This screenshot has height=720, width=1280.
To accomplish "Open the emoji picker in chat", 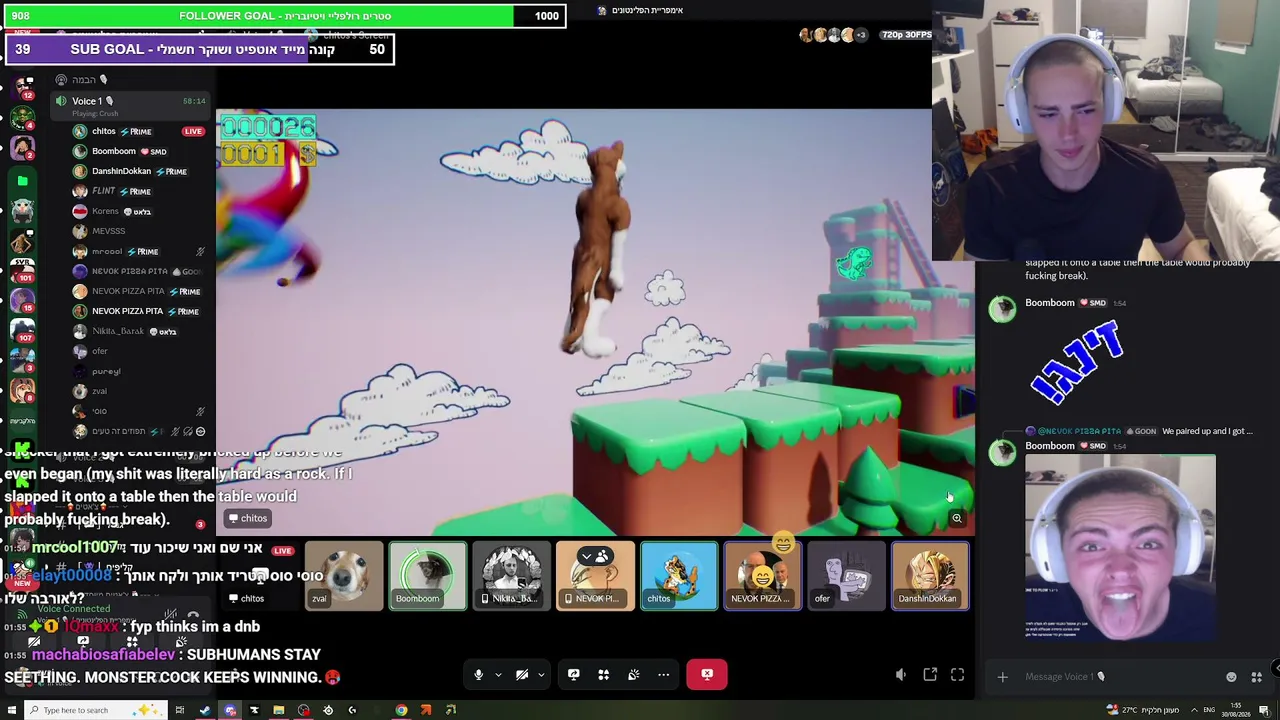I will (1231, 677).
